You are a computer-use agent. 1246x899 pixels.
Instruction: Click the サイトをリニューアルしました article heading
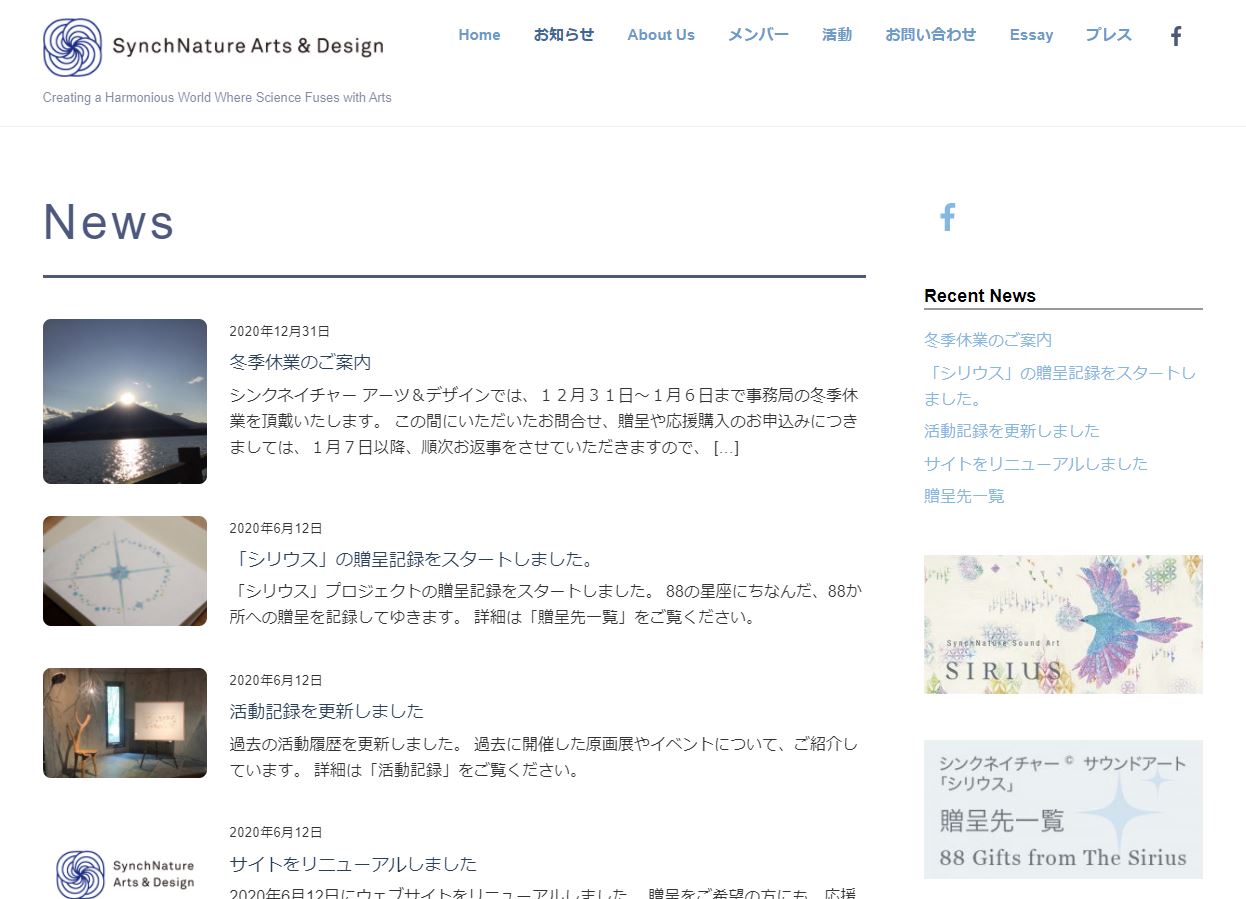pos(353,864)
